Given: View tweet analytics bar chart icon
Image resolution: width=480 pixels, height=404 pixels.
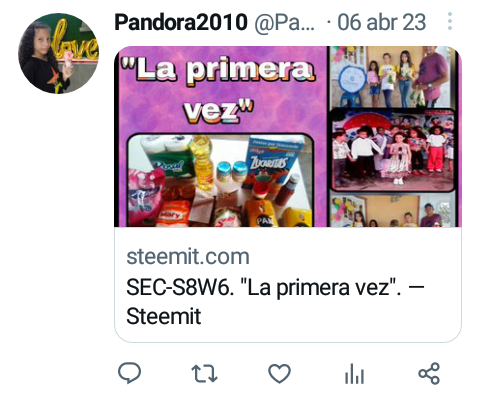Looking at the screenshot, I should coord(354,373).
